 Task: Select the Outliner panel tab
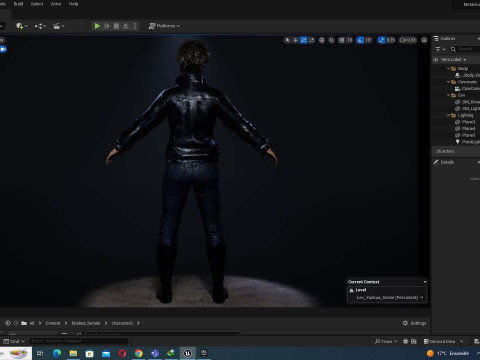pos(445,39)
